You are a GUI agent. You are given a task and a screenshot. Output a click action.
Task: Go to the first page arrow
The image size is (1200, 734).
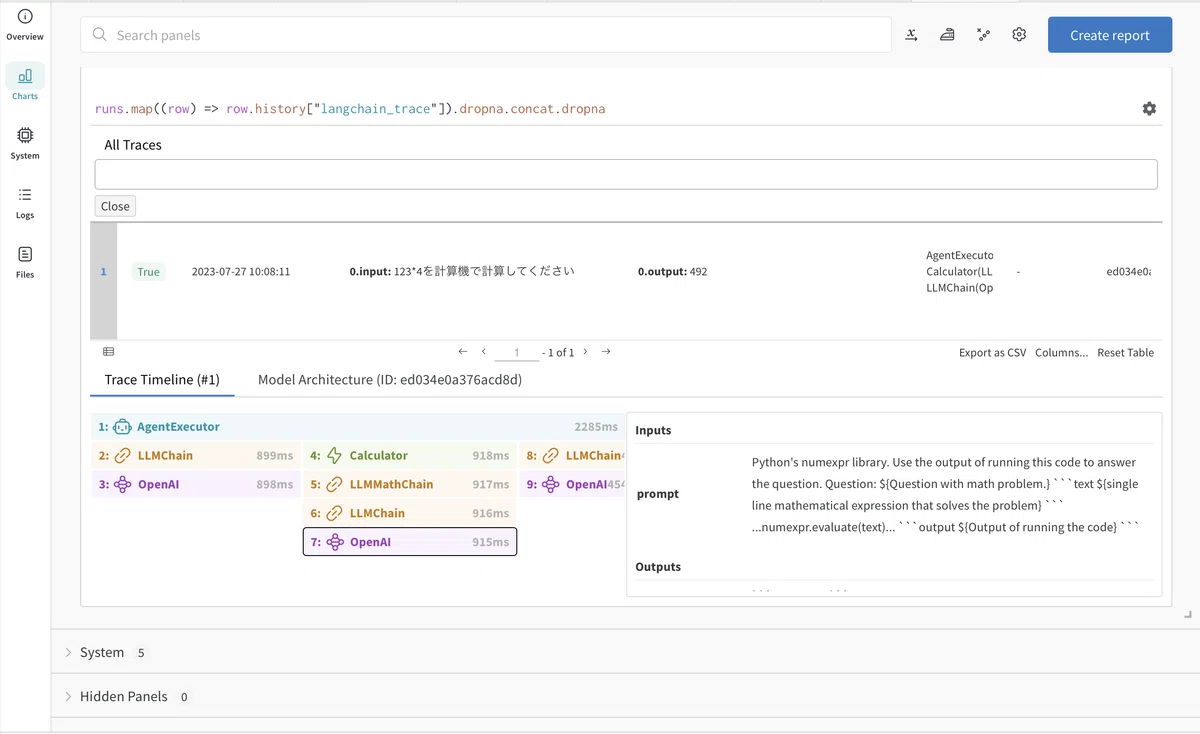[463, 352]
